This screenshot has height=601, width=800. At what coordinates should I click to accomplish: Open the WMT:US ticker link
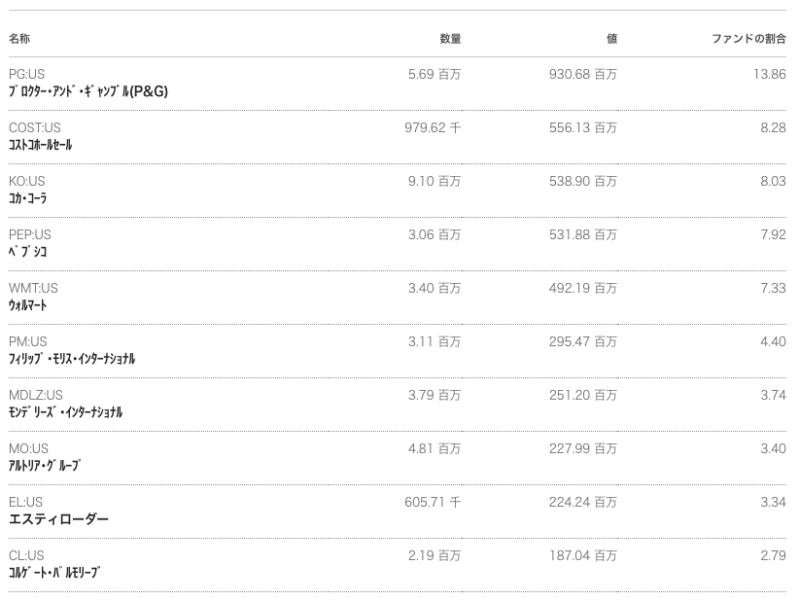[33, 288]
